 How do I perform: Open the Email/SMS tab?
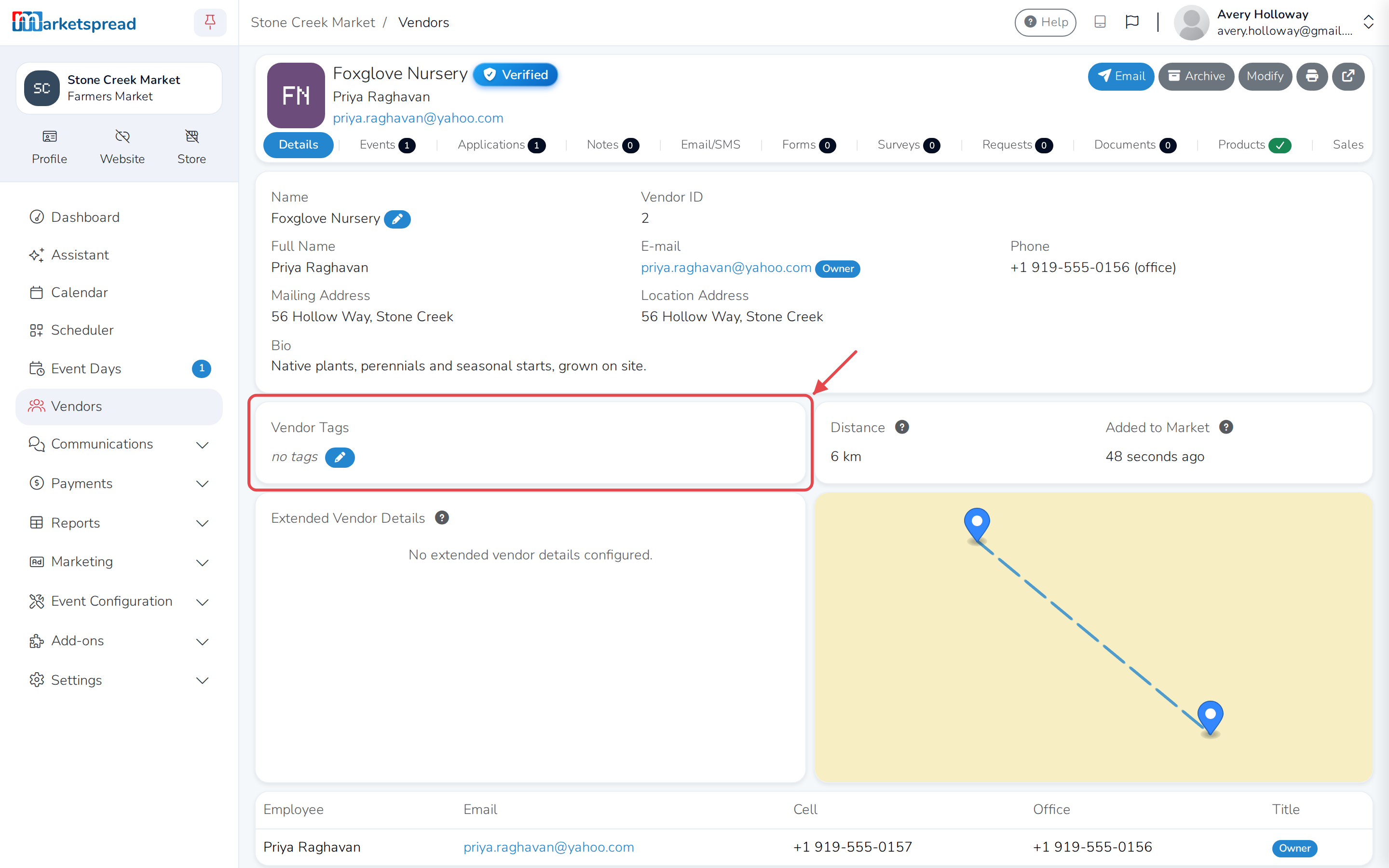710,145
